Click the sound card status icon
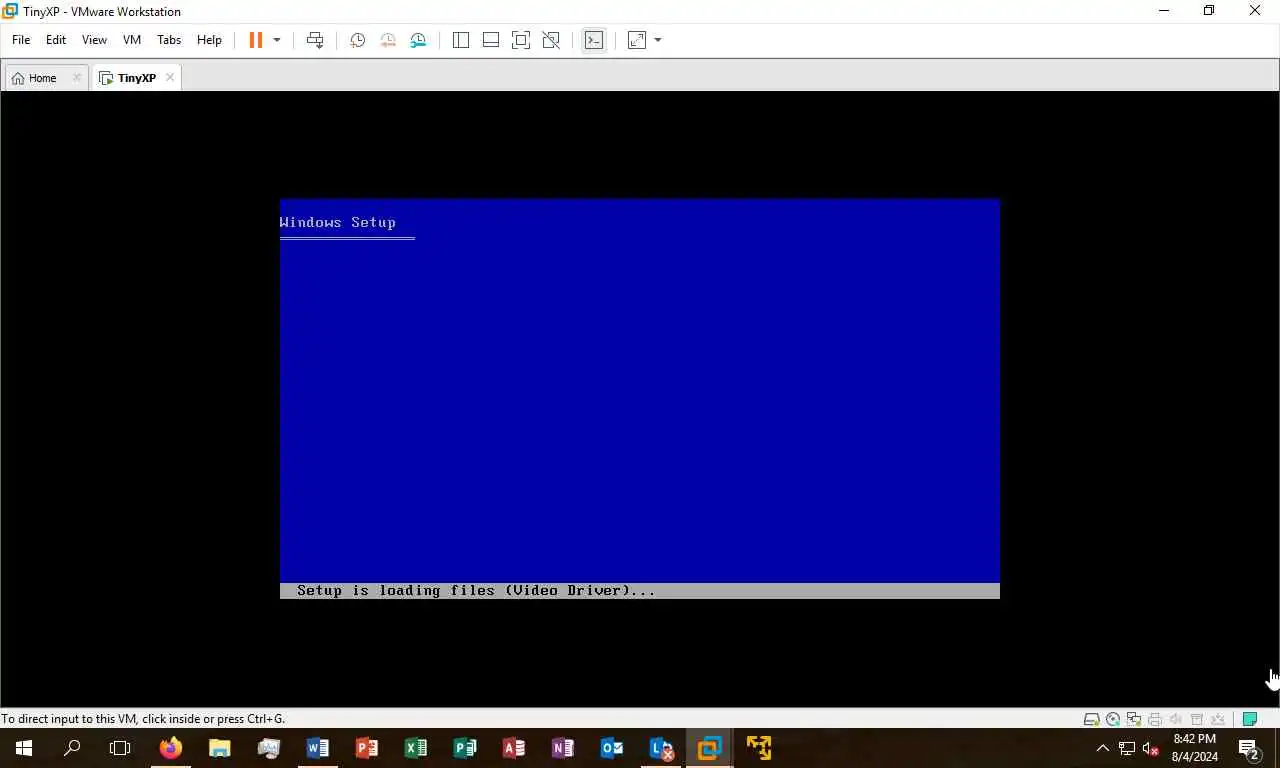This screenshot has width=1280, height=768. (1176, 719)
